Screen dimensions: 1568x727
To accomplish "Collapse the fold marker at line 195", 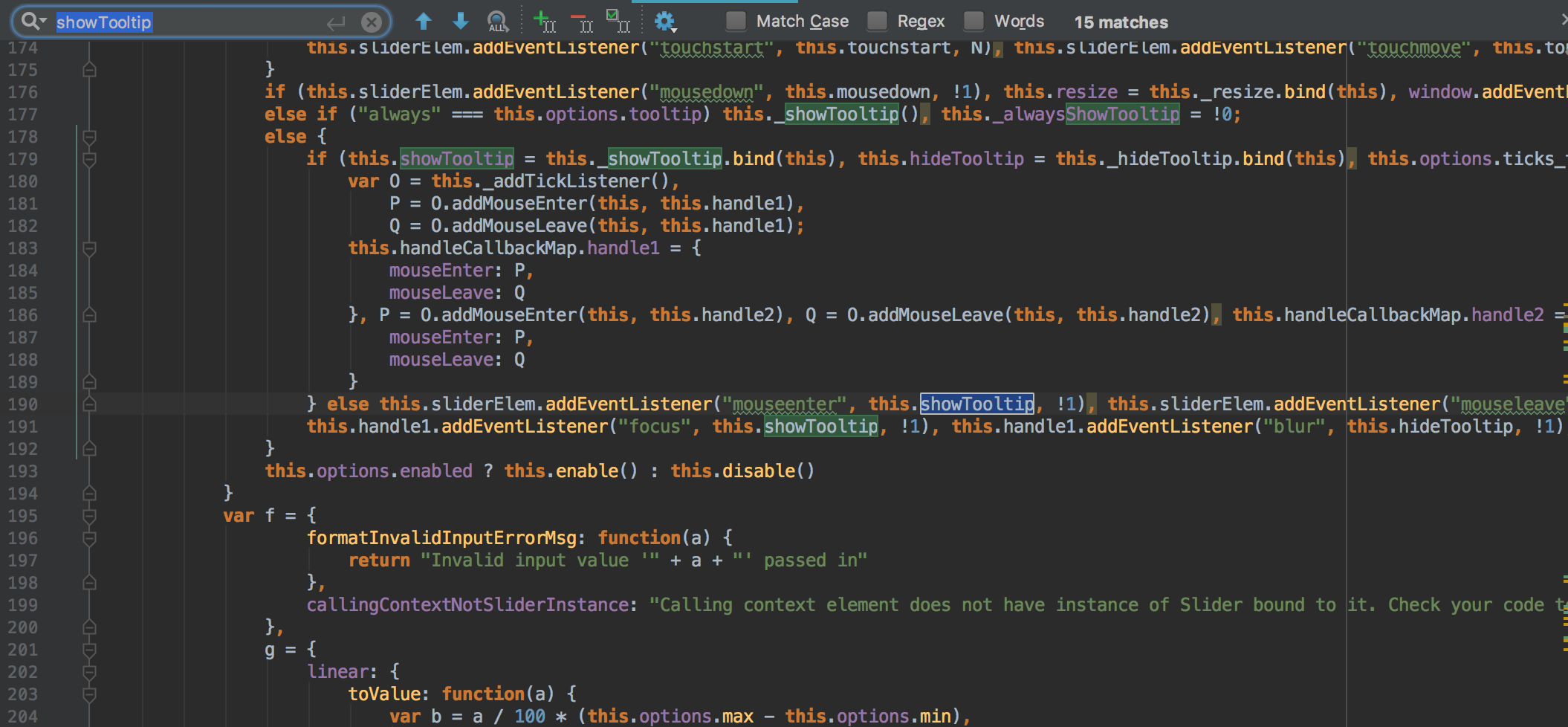I will [x=89, y=515].
